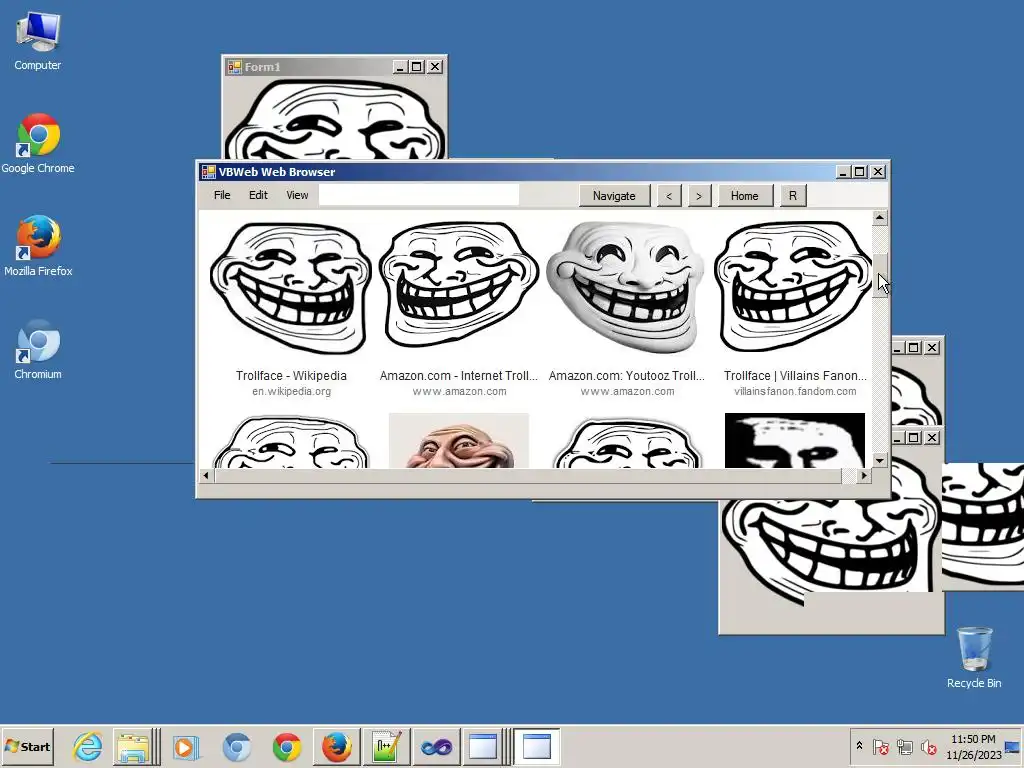This screenshot has height=768, width=1024.
Task: Close the Form1 window
Action: (x=434, y=67)
